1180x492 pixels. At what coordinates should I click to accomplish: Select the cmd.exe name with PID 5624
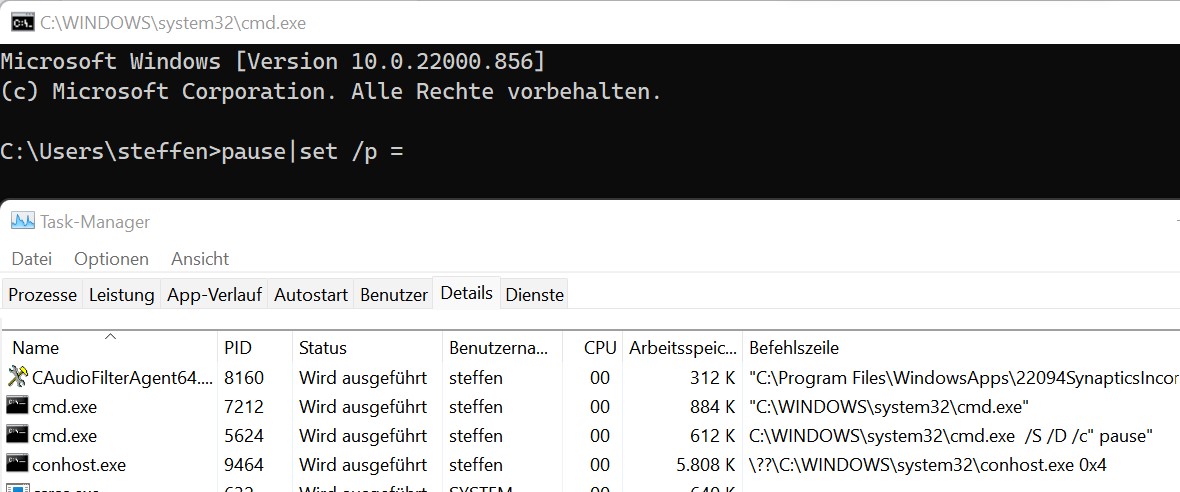(64, 436)
